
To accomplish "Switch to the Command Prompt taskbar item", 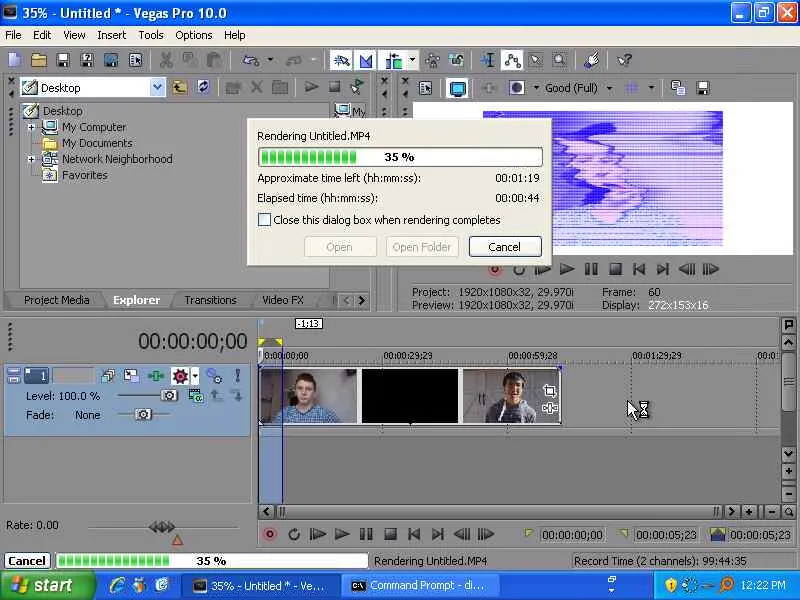I will point(419,586).
